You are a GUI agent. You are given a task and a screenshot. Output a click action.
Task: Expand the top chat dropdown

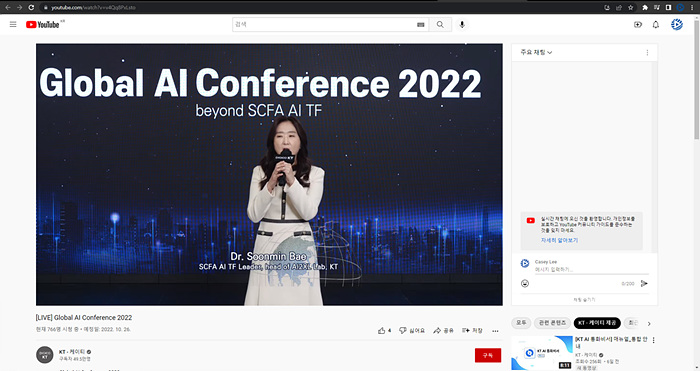[x=536, y=52]
